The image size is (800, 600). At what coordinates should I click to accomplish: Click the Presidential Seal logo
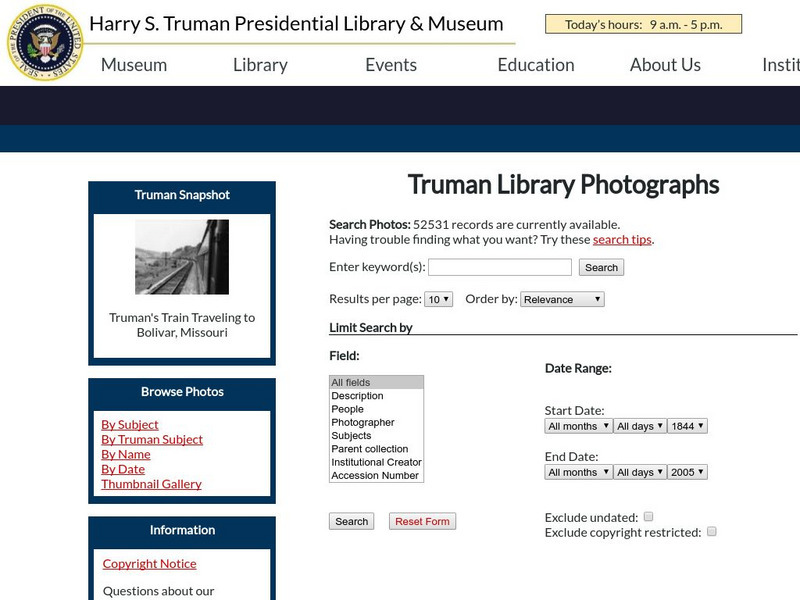point(45,42)
